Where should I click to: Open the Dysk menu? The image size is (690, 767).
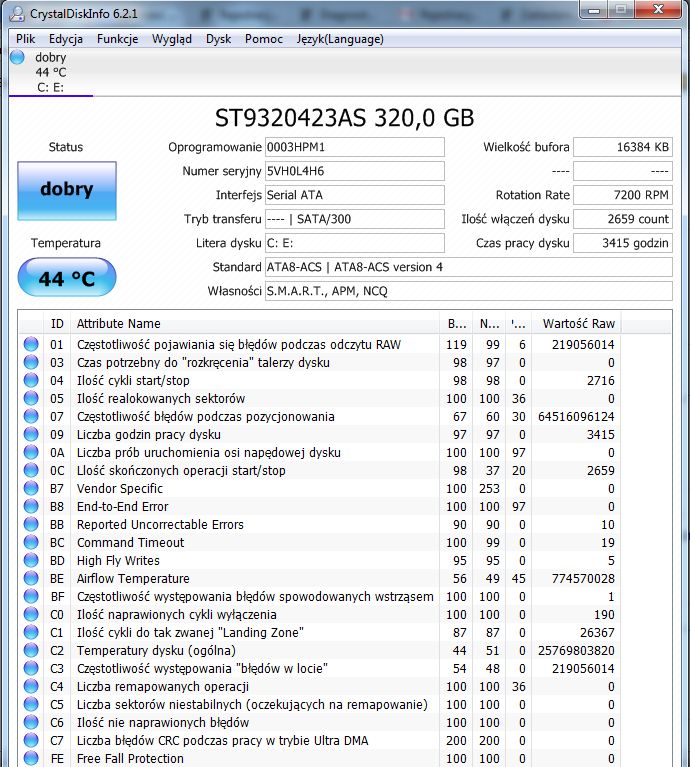tap(218, 39)
